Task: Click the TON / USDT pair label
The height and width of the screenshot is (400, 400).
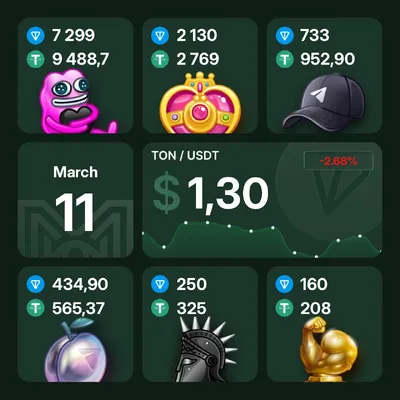Action: (185, 155)
